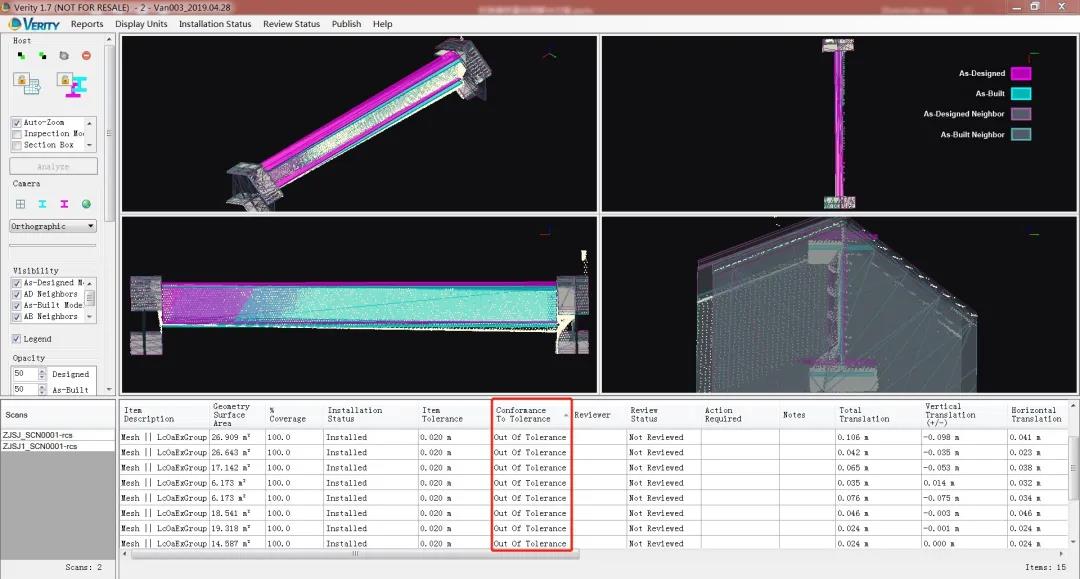Click the magenta As-Designed legend swatch

point(1020,73)
